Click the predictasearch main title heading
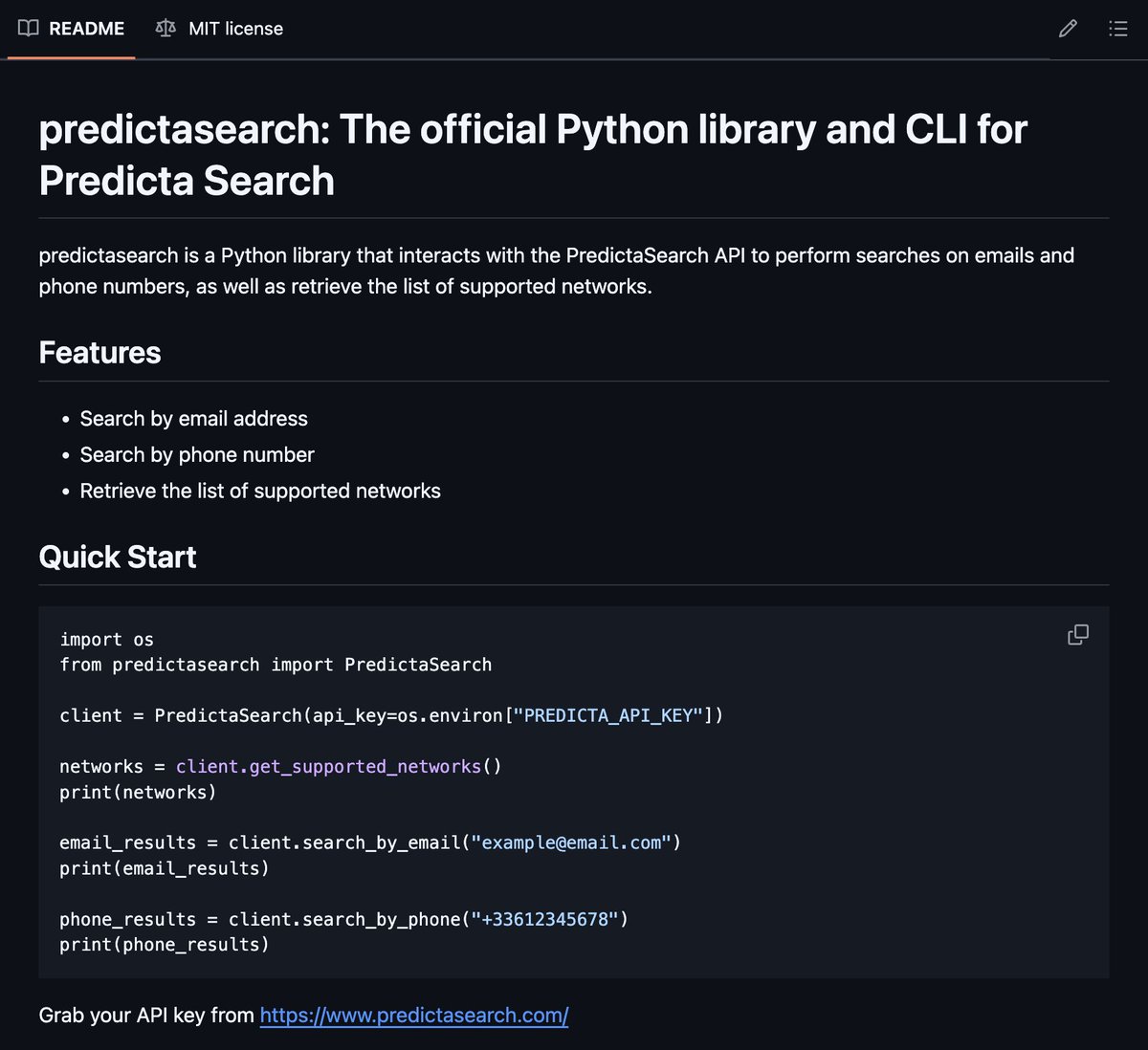 (x=533, y=155)
